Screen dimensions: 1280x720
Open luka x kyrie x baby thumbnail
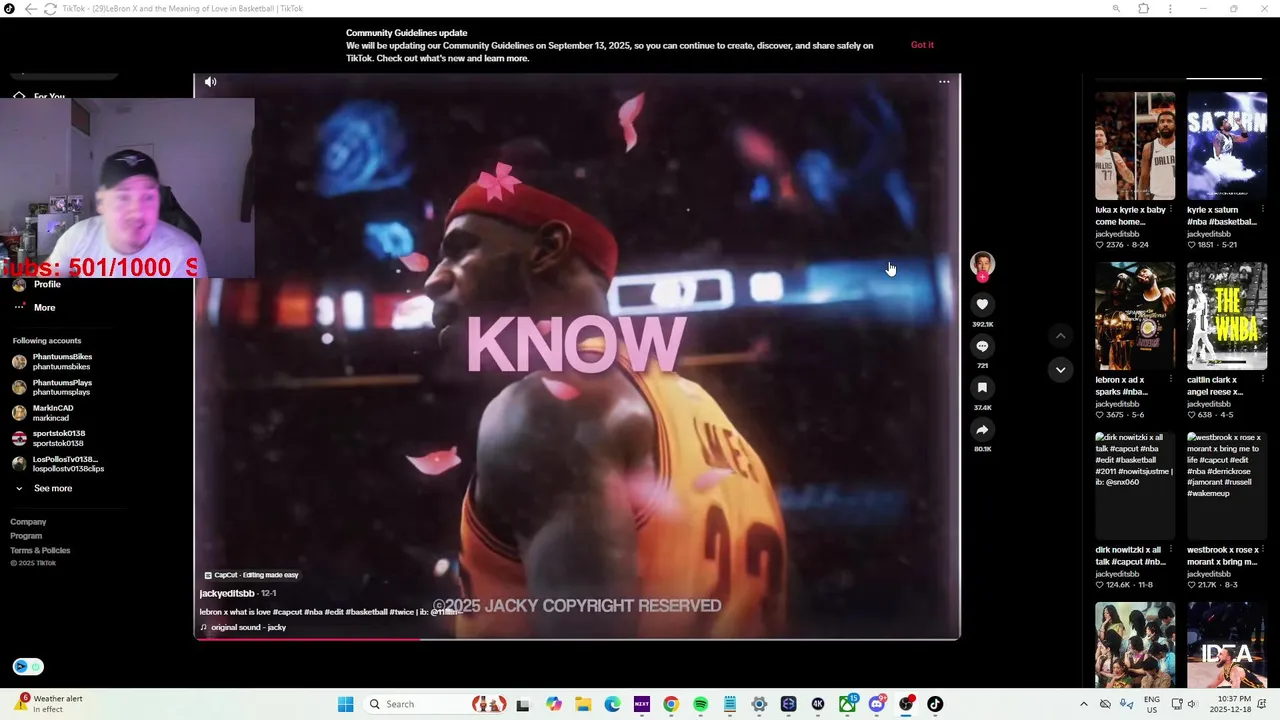[1135, 147]
